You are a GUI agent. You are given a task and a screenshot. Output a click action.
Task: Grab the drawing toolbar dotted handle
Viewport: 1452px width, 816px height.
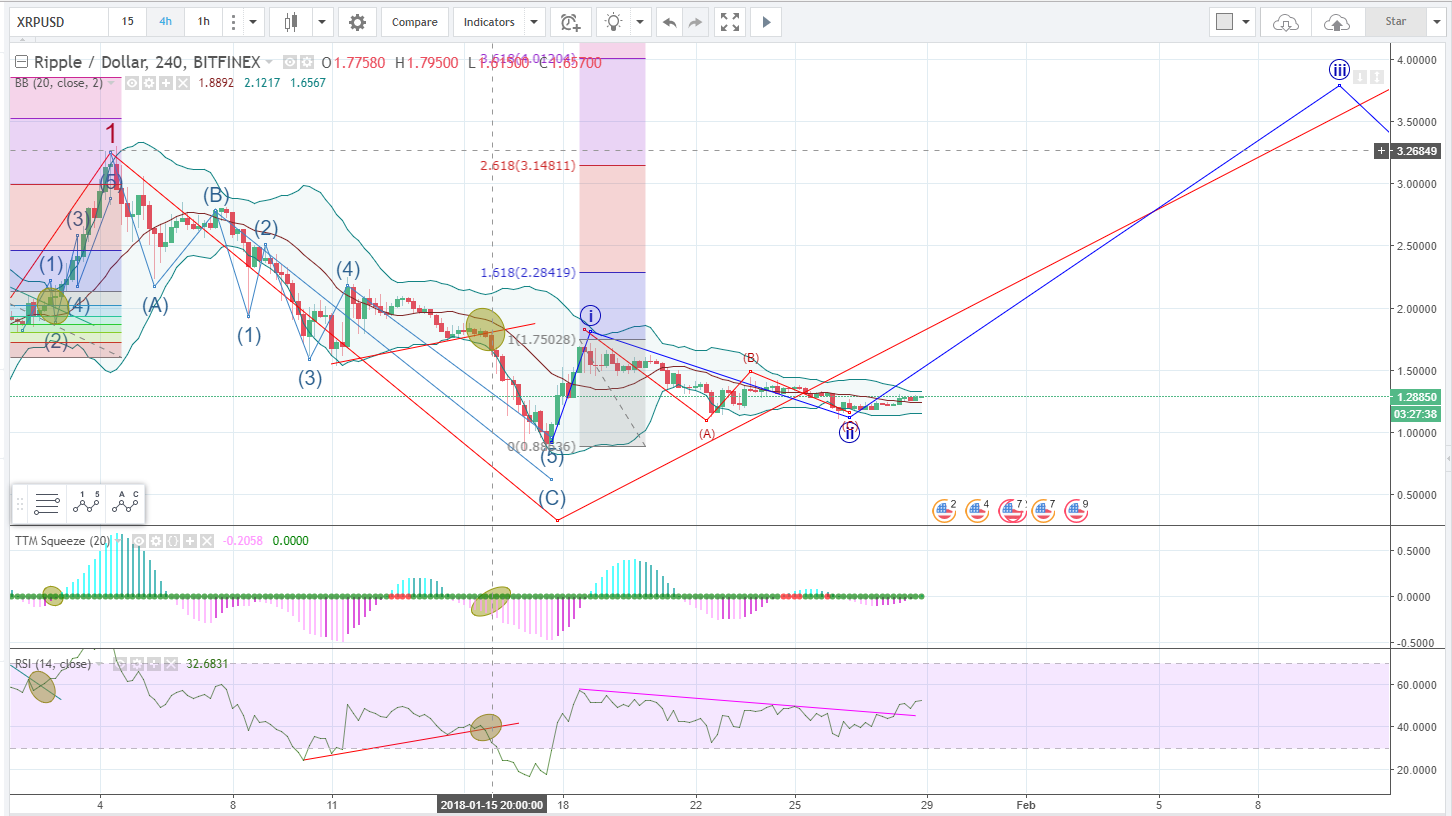pos(18,504)
